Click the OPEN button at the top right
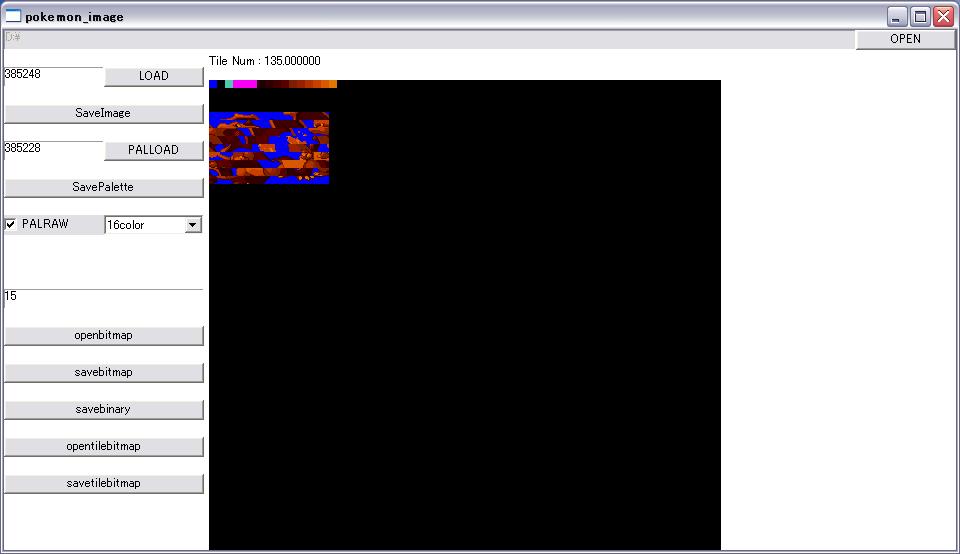The image size is (960, 554). pos(905,39)
